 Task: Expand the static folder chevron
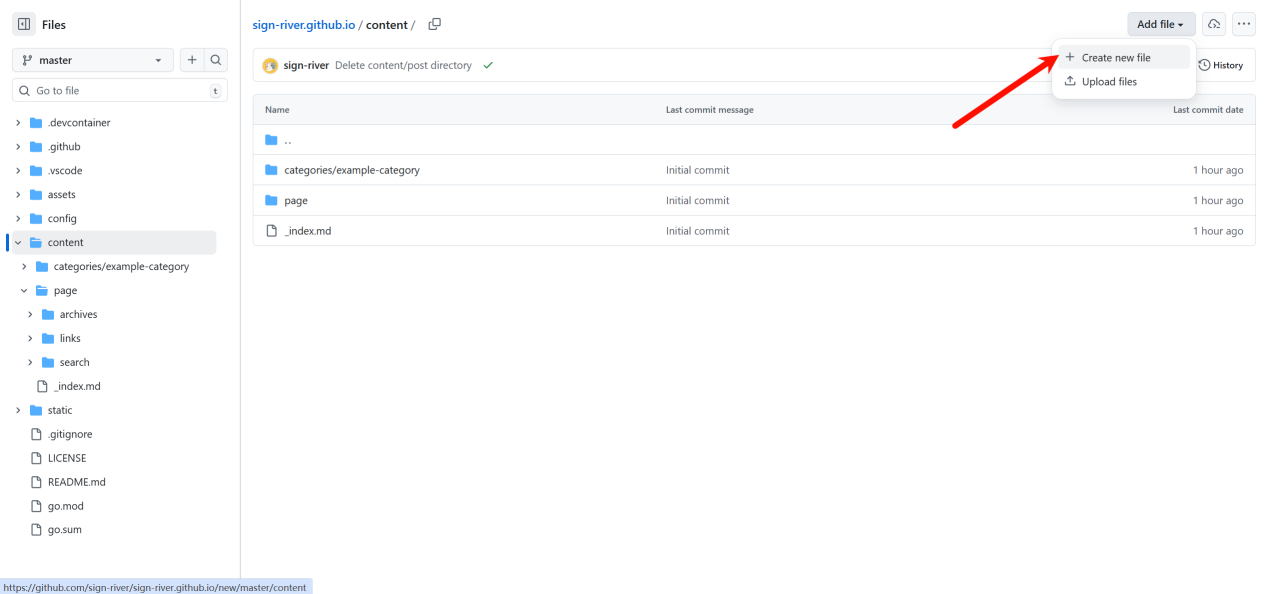click(18, 411)
